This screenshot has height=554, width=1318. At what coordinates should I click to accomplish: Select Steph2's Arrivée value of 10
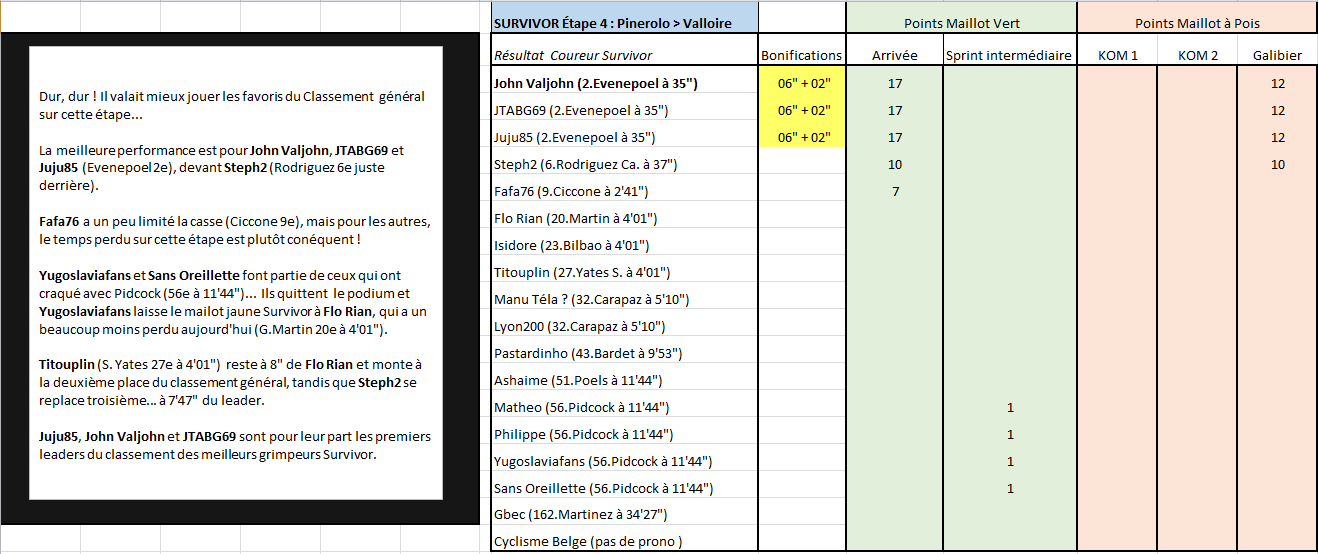[x=894, y=164]
